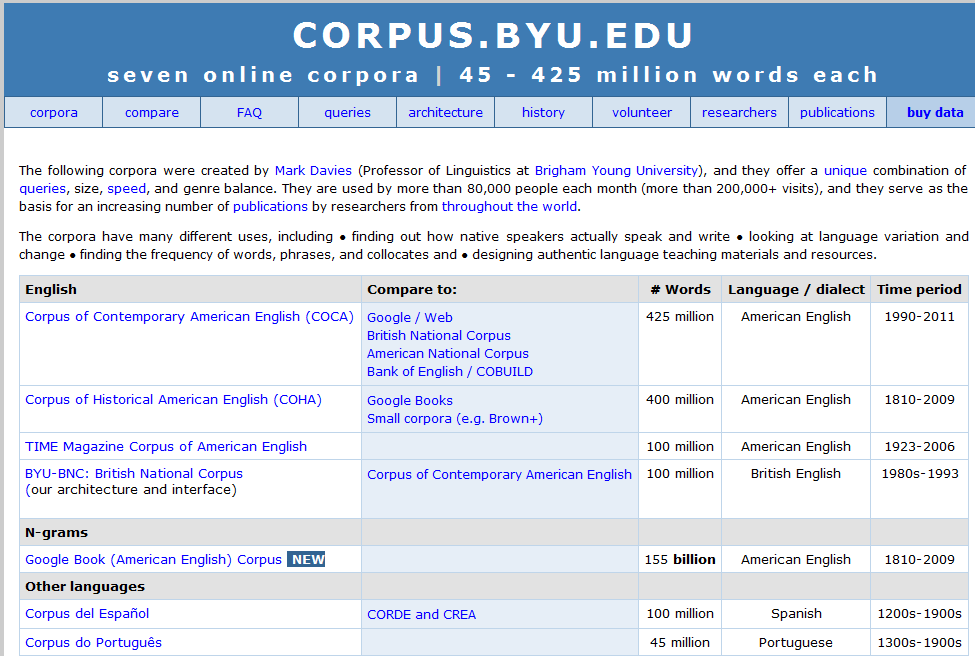Click the 'queries' link in the intro paragraph
Viewport: 975px width, 656px height.
pos(42,188)
